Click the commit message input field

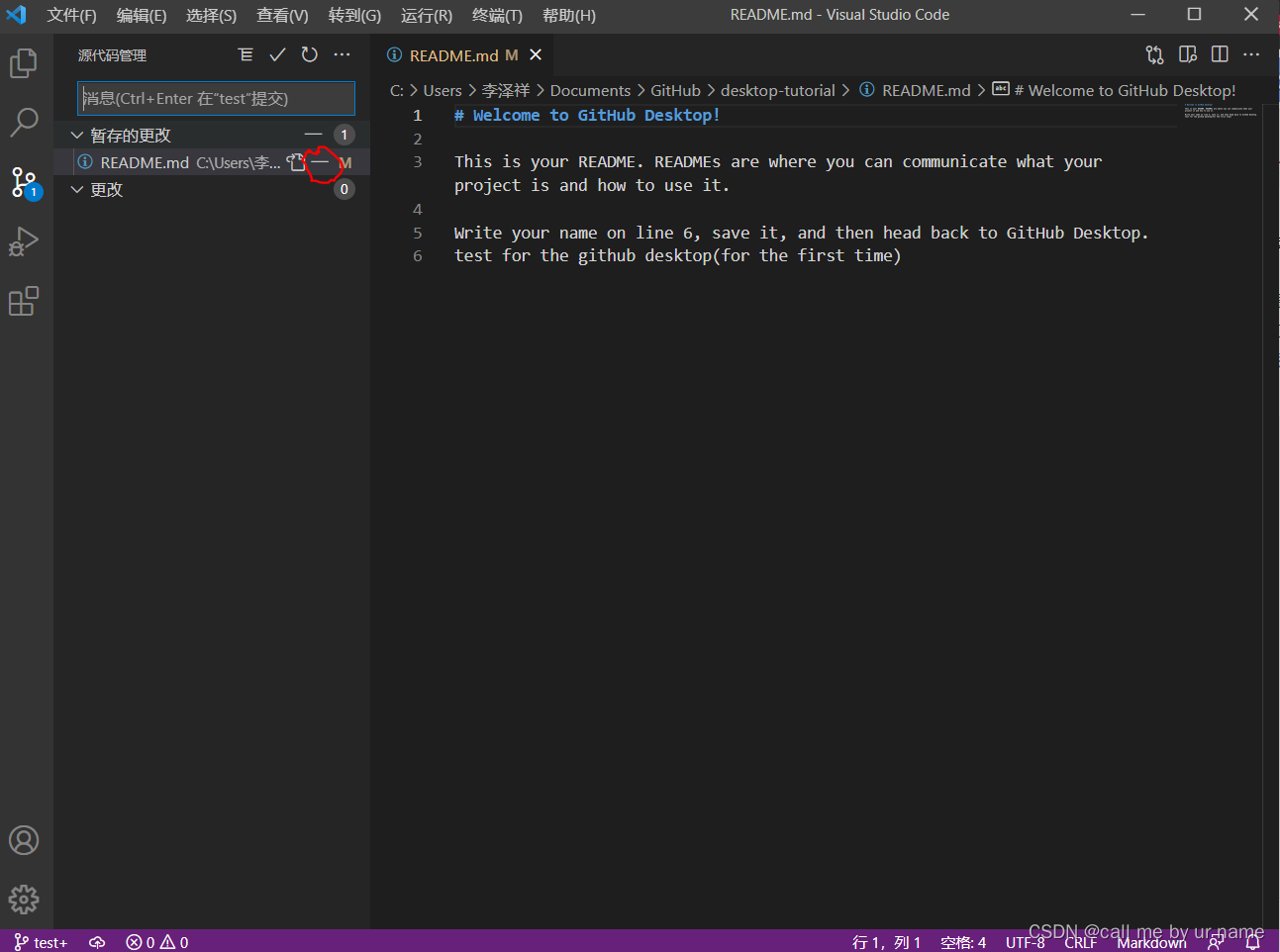216,98
